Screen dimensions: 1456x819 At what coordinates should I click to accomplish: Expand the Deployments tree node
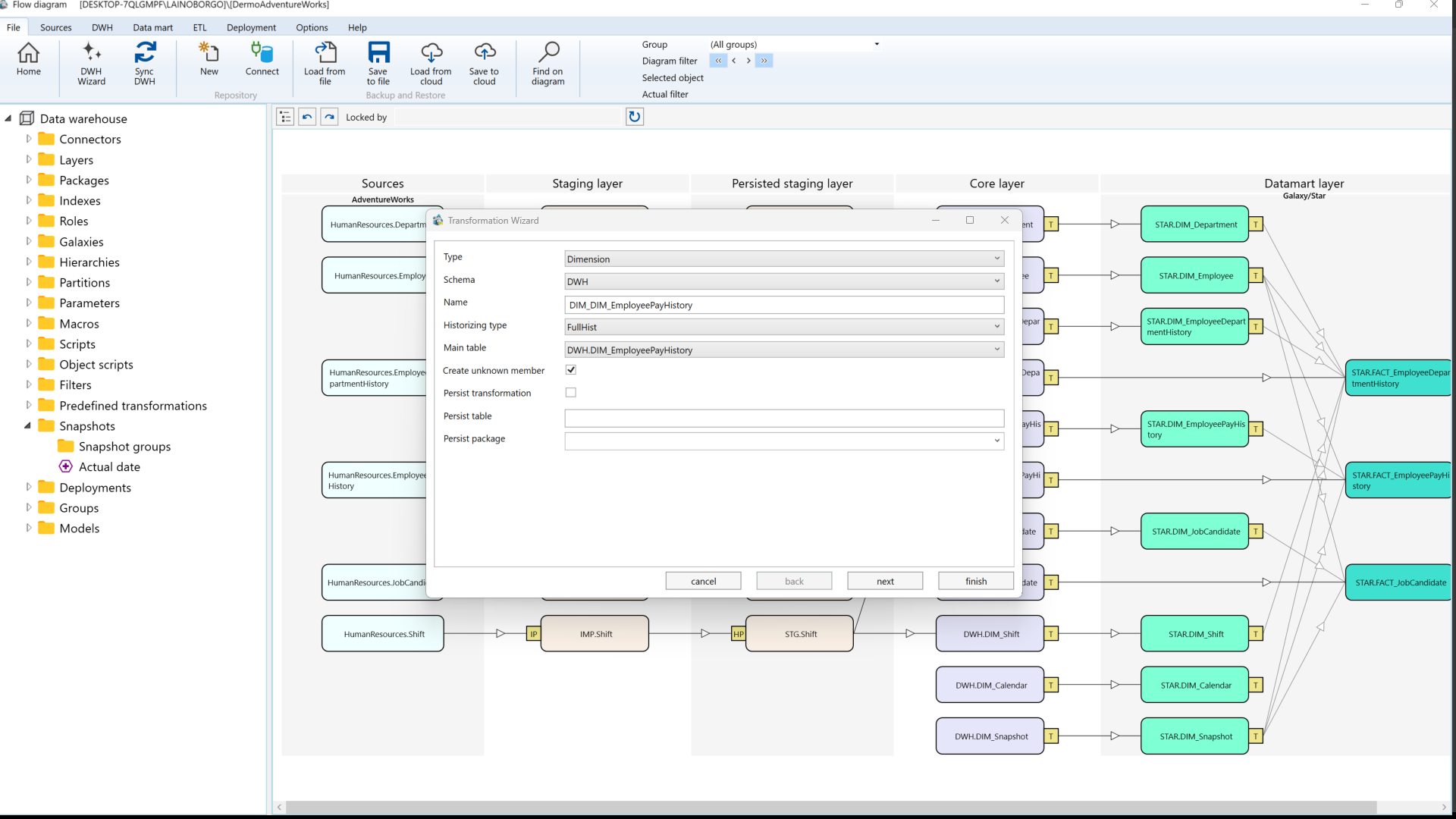click(29, 487)
